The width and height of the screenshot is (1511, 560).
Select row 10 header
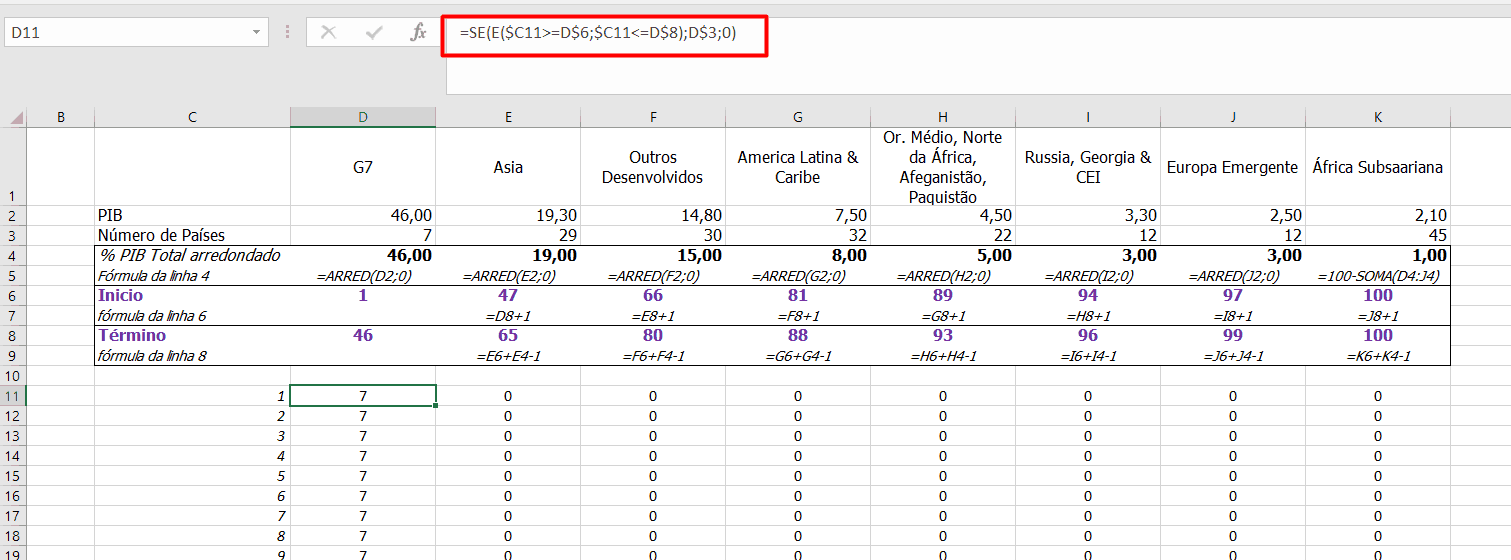pyautogui.click(x=13, y=376)
